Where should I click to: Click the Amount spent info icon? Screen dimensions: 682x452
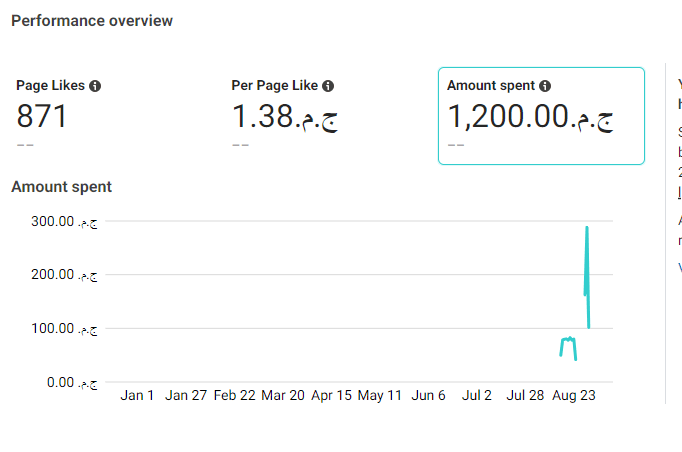click(545, 86)
